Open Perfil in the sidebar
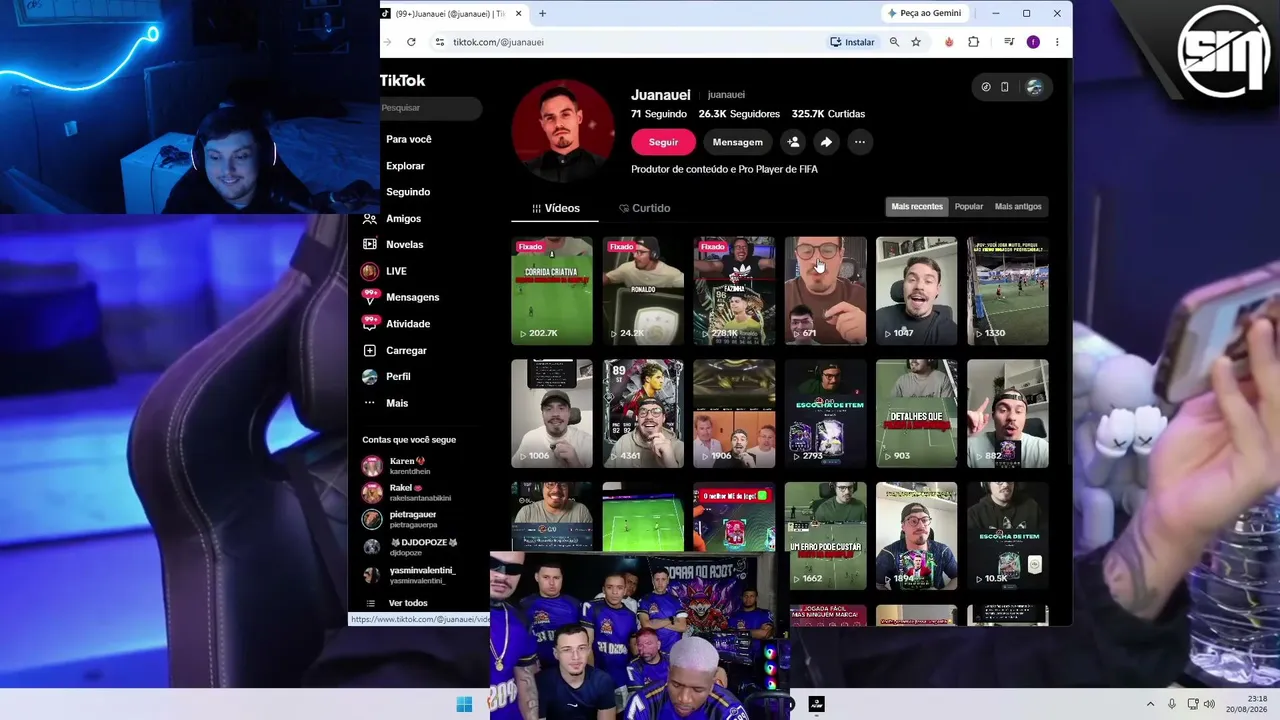Viewport: 1280px width, 720px height. point(398,376)
